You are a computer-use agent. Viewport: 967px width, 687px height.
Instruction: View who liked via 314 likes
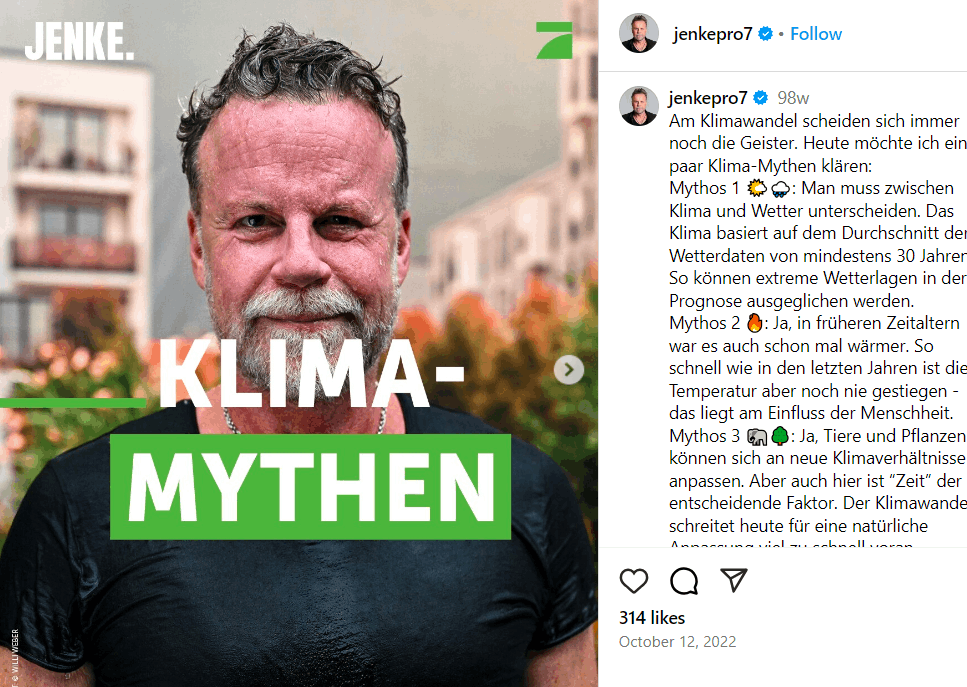click(652, 618)
